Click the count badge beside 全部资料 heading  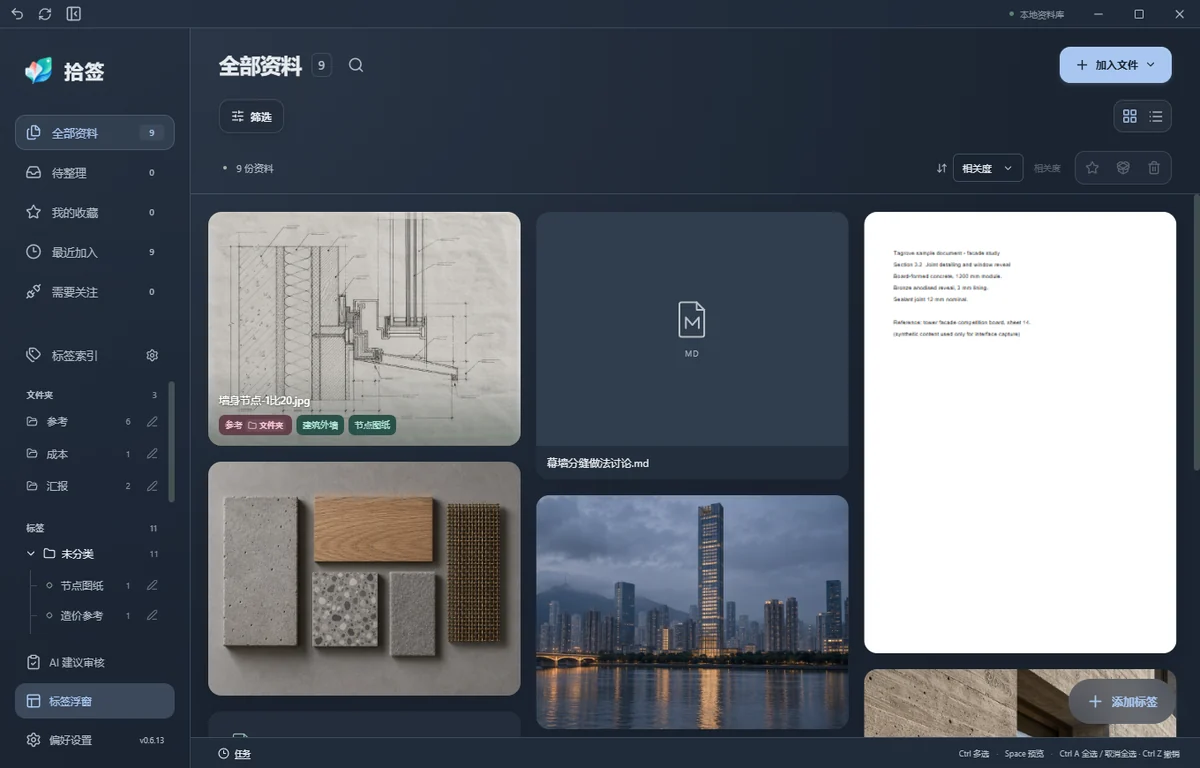[x=321, y=65]
